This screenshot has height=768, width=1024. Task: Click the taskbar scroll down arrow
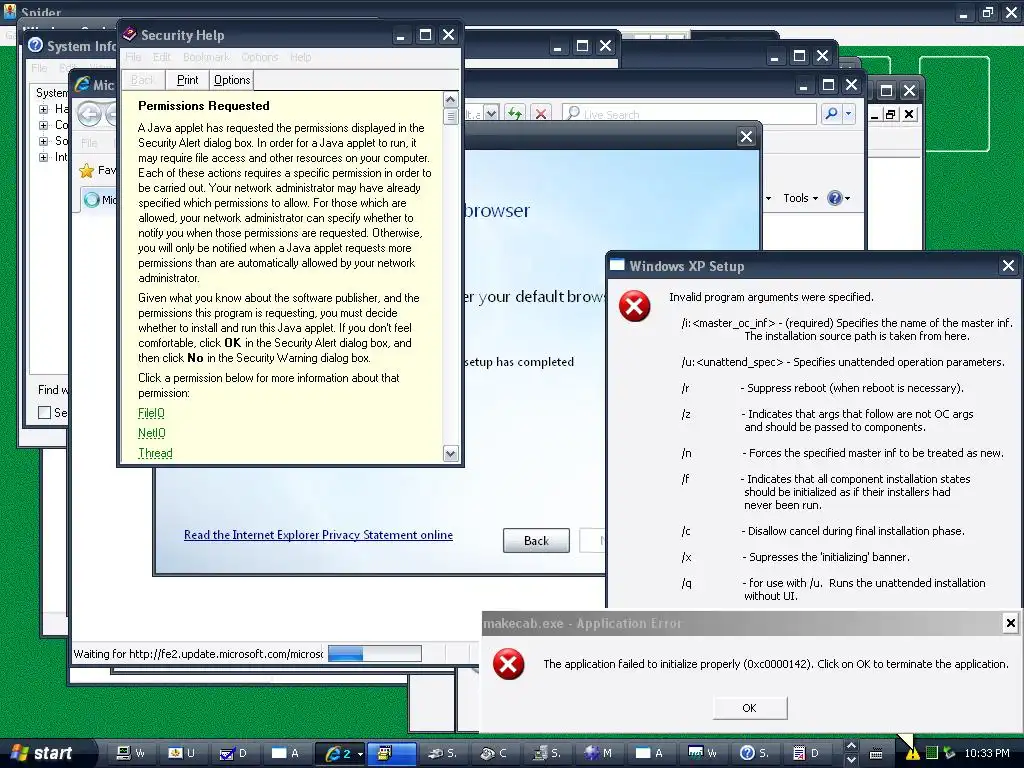click(851, 761)
